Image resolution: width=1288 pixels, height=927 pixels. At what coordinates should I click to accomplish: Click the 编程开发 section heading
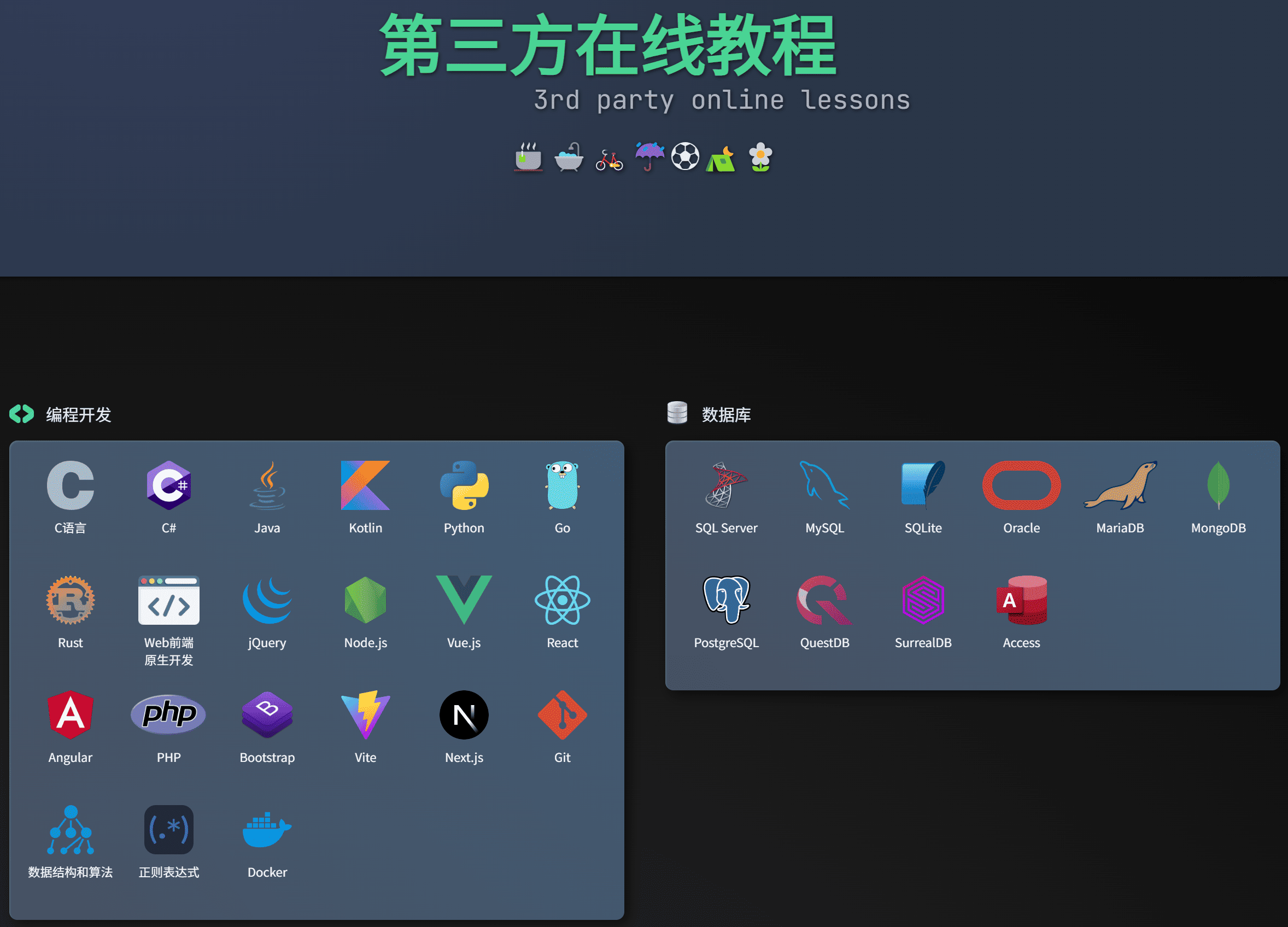coord(78,415)
